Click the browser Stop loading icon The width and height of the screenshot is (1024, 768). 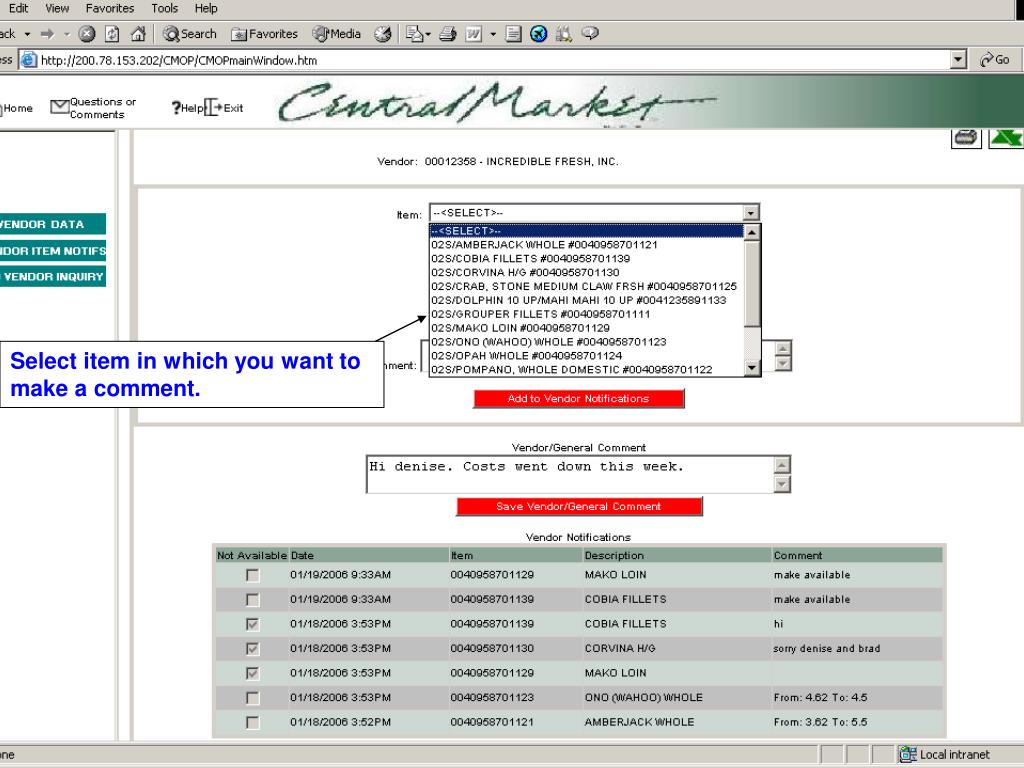[x=87, y=34]
